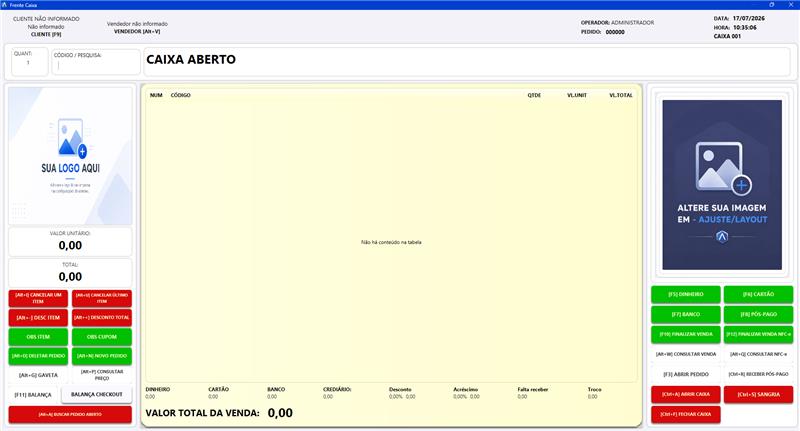Click the OBS CUPOM button
Image resolution: width=800 pixels, height=431 pixels.
coord(102,337)
